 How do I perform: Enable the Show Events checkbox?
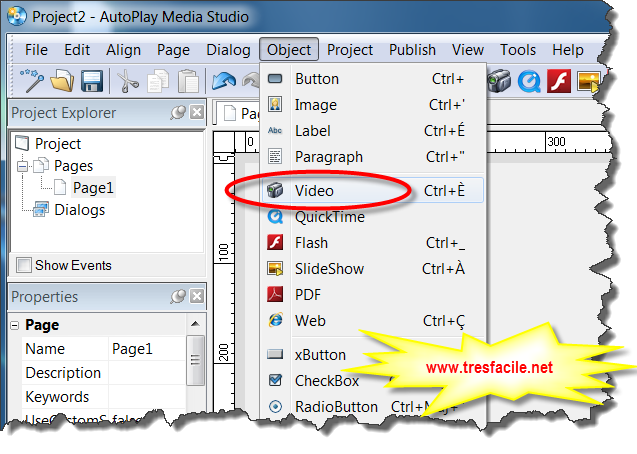(24, 265)
